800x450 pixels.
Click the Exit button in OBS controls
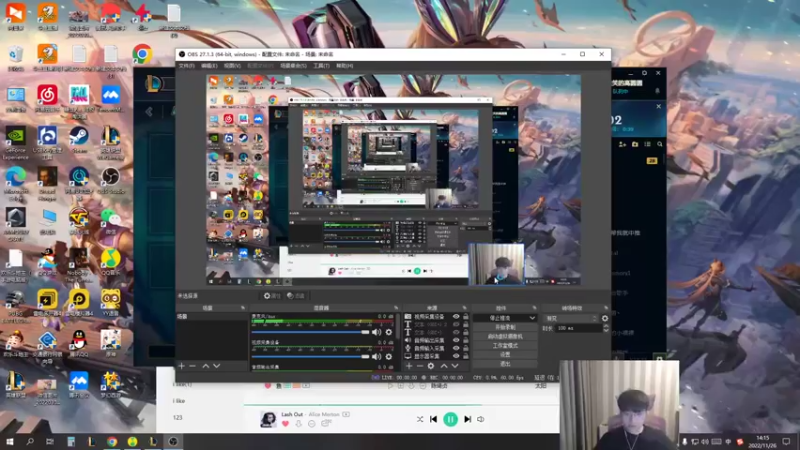click(x=505, y=364)
